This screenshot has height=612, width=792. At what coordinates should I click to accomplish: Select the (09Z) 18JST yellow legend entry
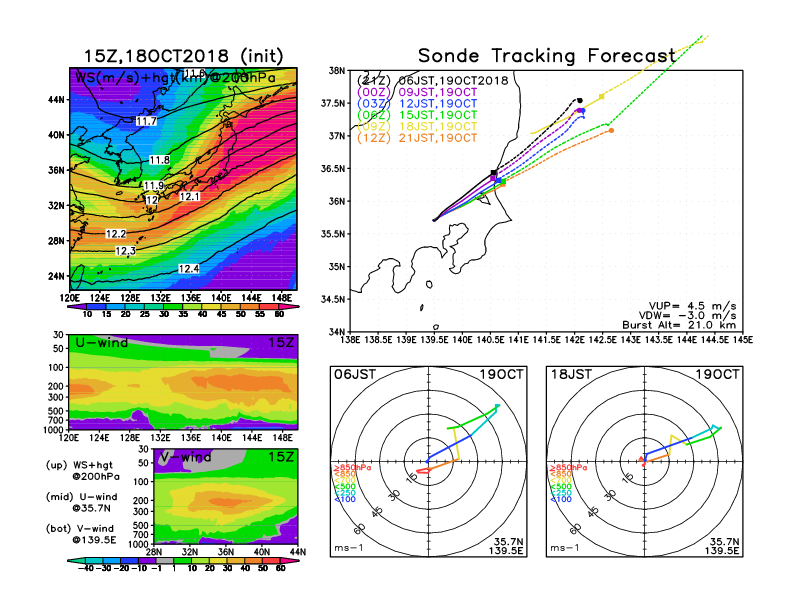[417, 126]
